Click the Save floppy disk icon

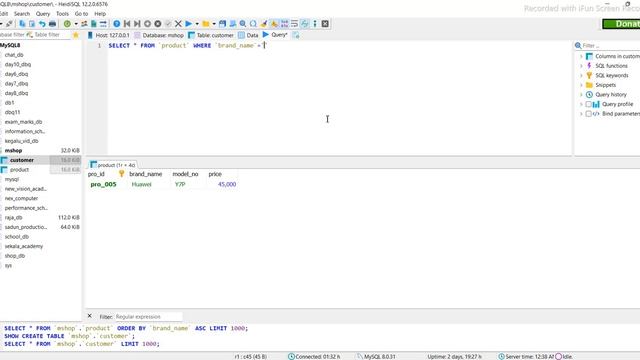[x=222, y=24]
